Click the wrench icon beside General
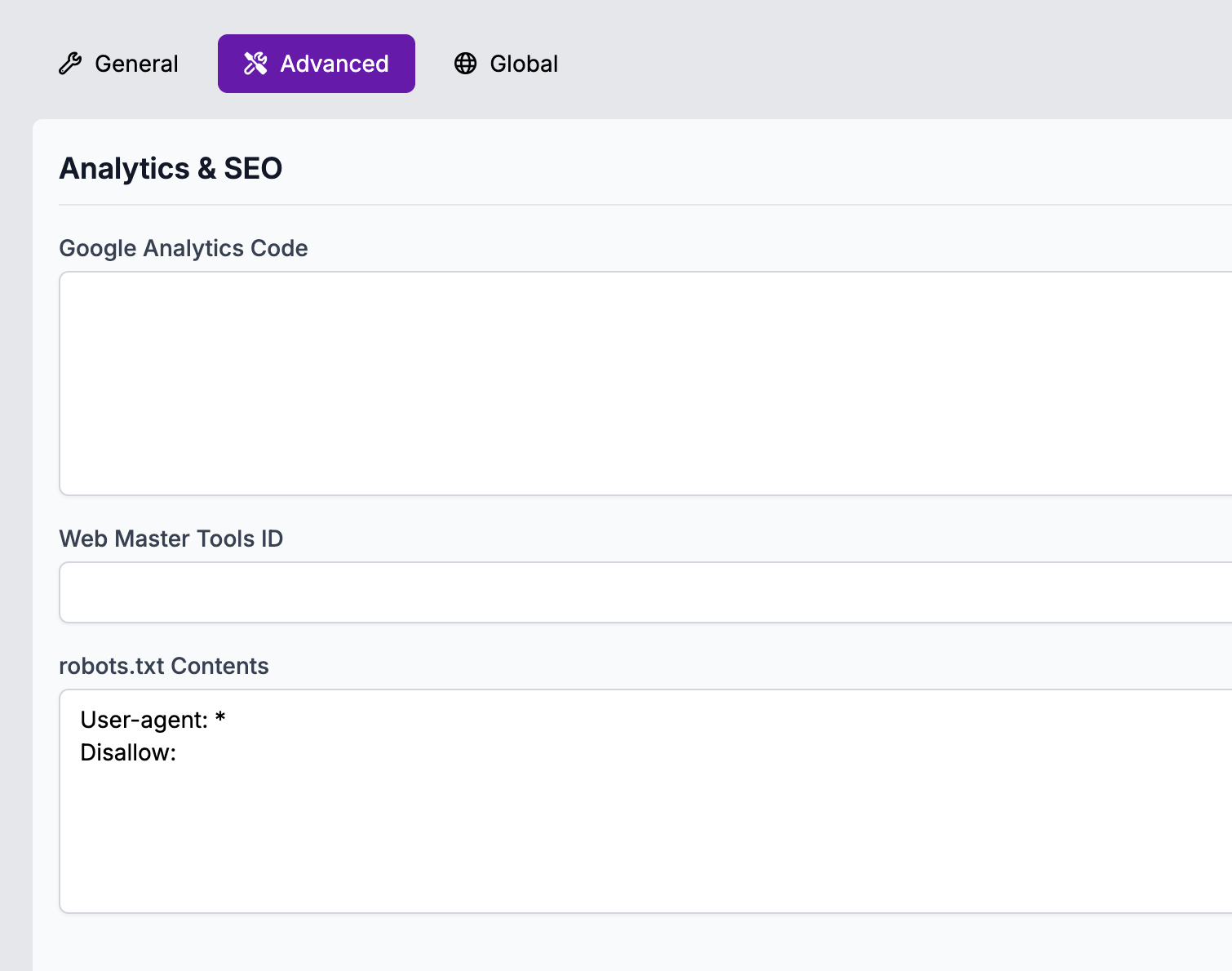Image resolution: width=1232 pixels, height=971 pixels. (x=70, y=64)
